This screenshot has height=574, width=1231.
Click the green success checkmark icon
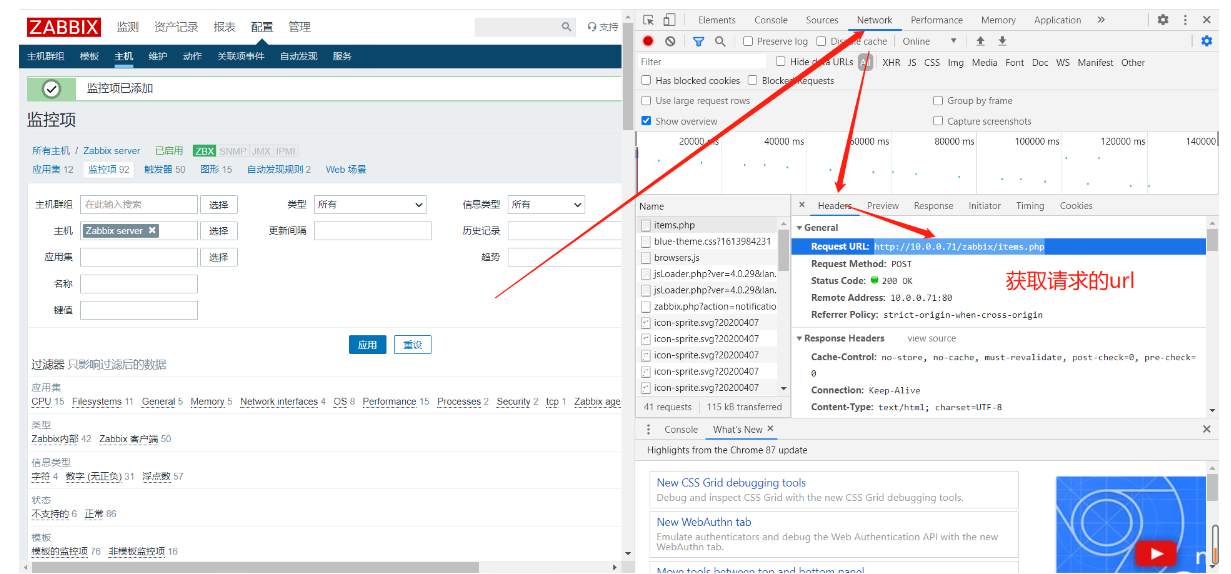point(52,88)
